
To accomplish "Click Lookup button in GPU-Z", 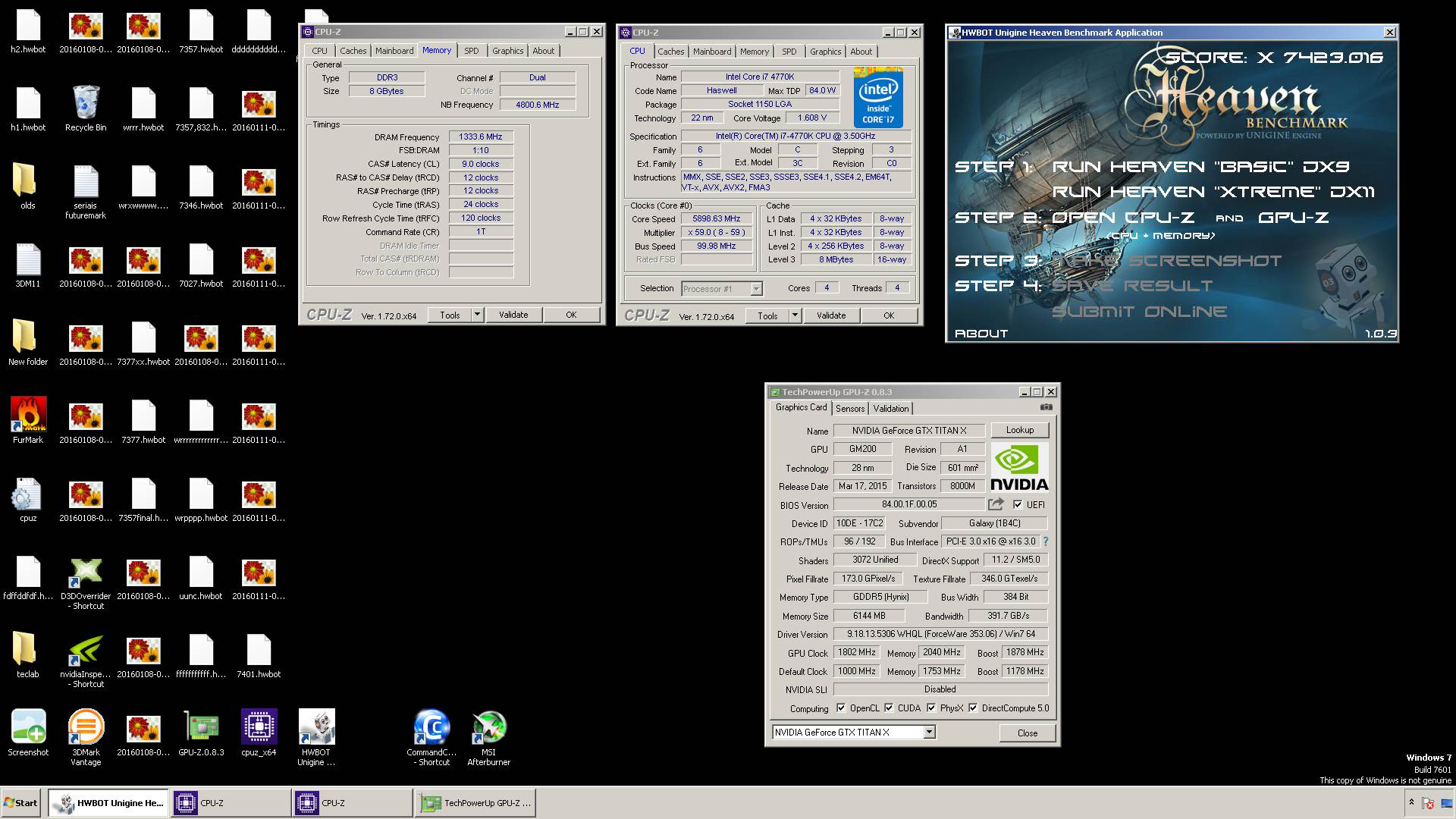I will [x=1019, y=430].
